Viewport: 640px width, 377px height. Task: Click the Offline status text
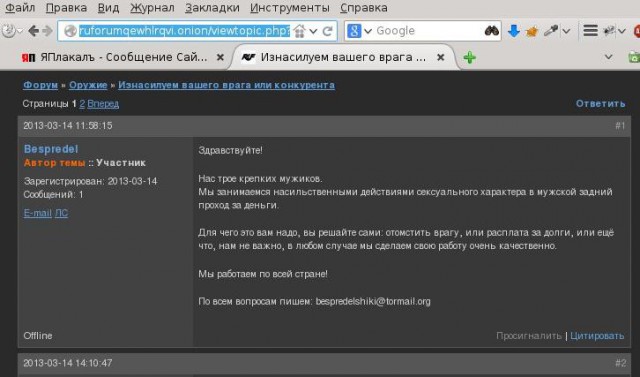click(38, 336)
